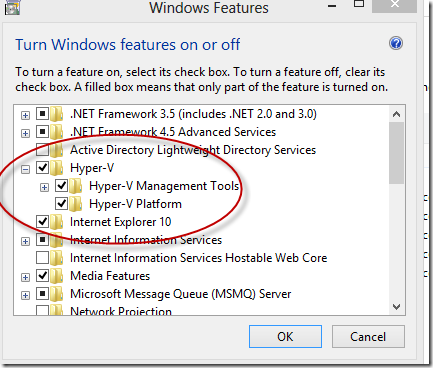Click the scrollbar up arrow

[396, 114]
